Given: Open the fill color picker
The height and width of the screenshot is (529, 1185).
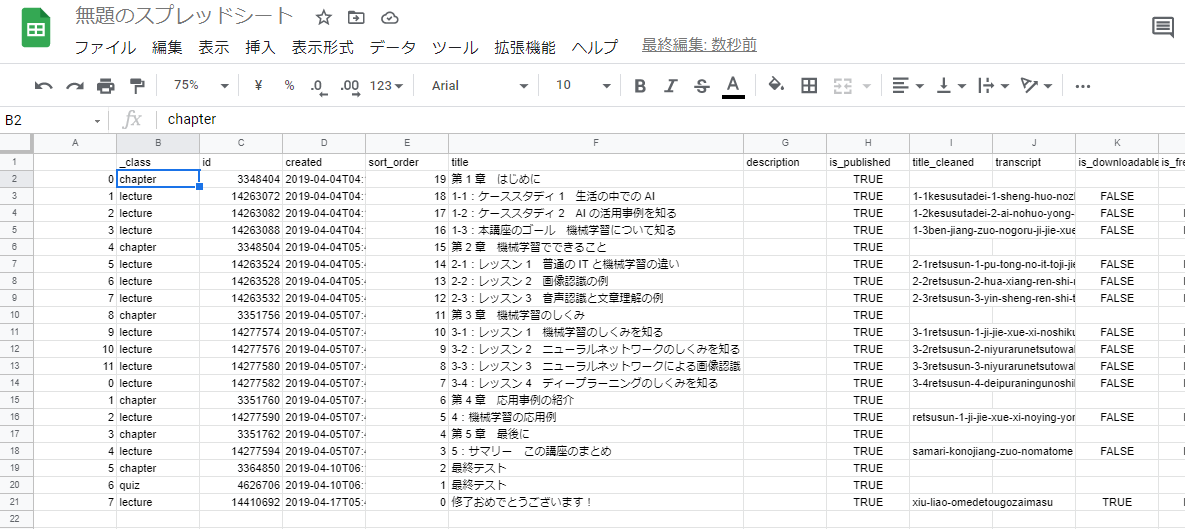Looking at the screenshot, I should [776, 85].
